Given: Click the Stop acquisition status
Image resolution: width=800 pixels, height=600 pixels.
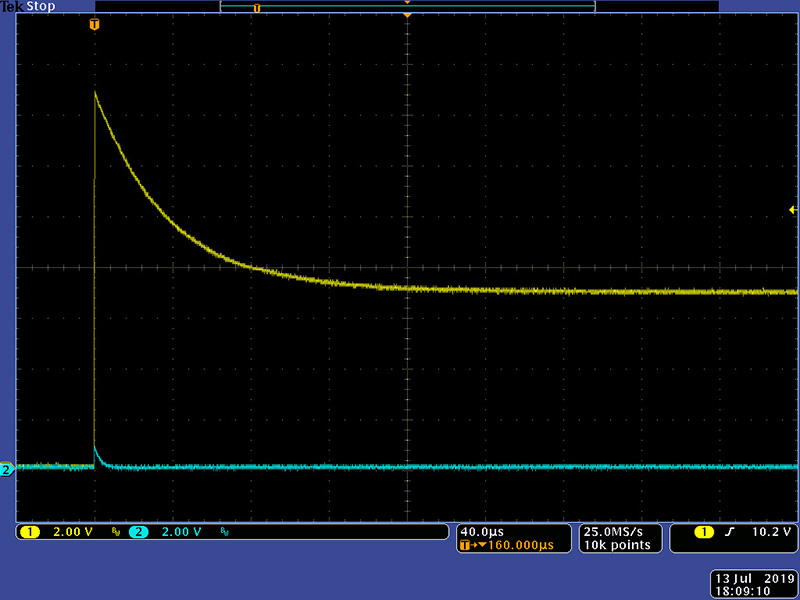Looking at the screenshot, I should (x=40, y=6).
